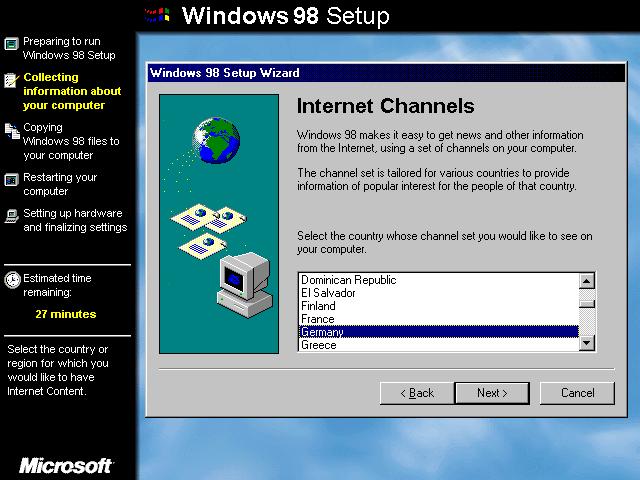Pick Finland as the channel country

pos(439,306)
